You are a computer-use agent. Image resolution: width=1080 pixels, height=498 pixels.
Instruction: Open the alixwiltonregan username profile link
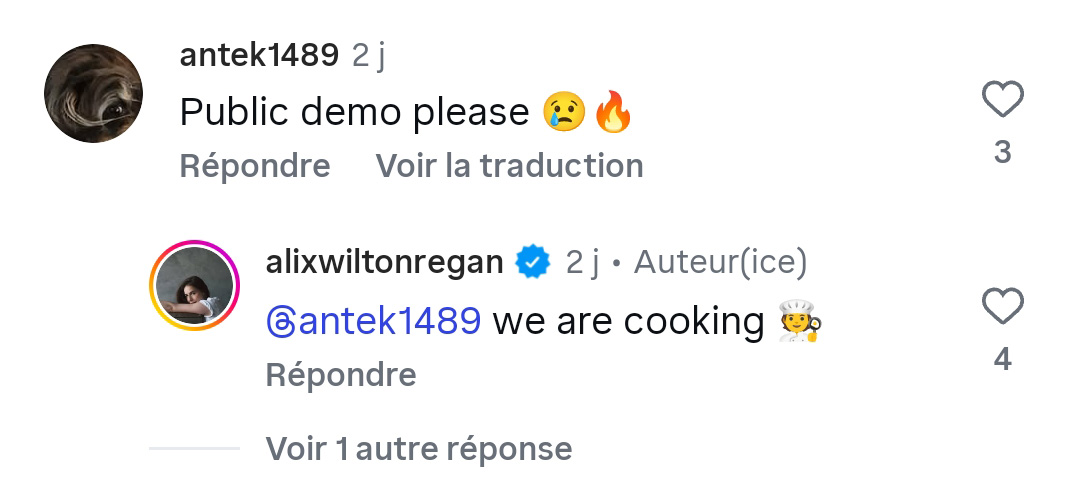tap(384, 262)
